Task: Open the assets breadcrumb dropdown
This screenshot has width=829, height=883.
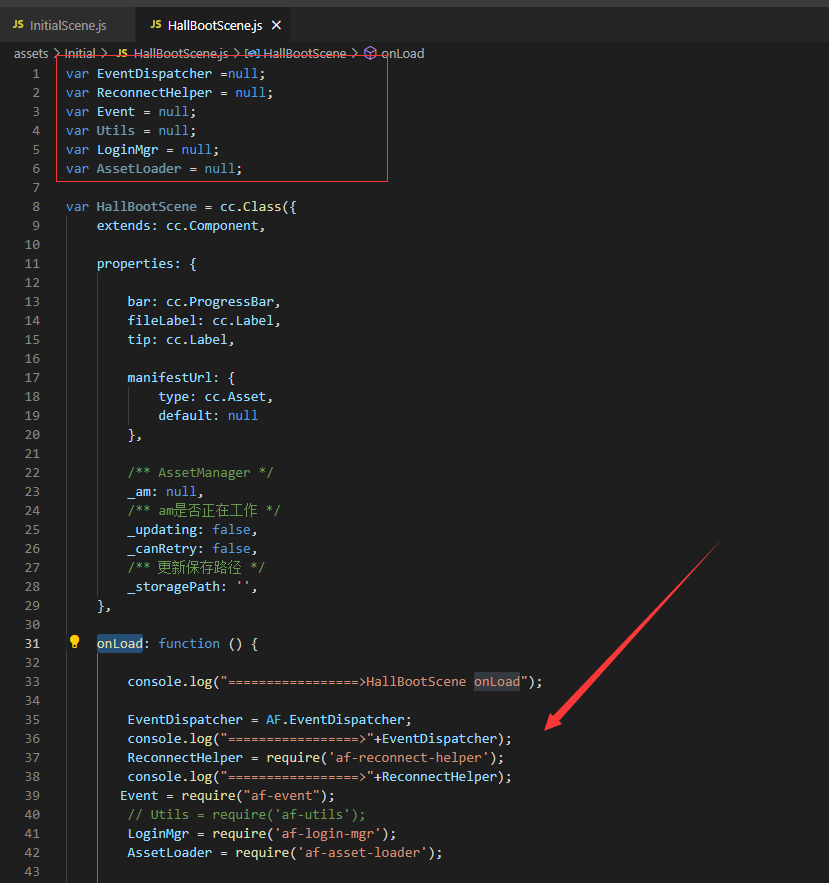Action: [30, 53]
